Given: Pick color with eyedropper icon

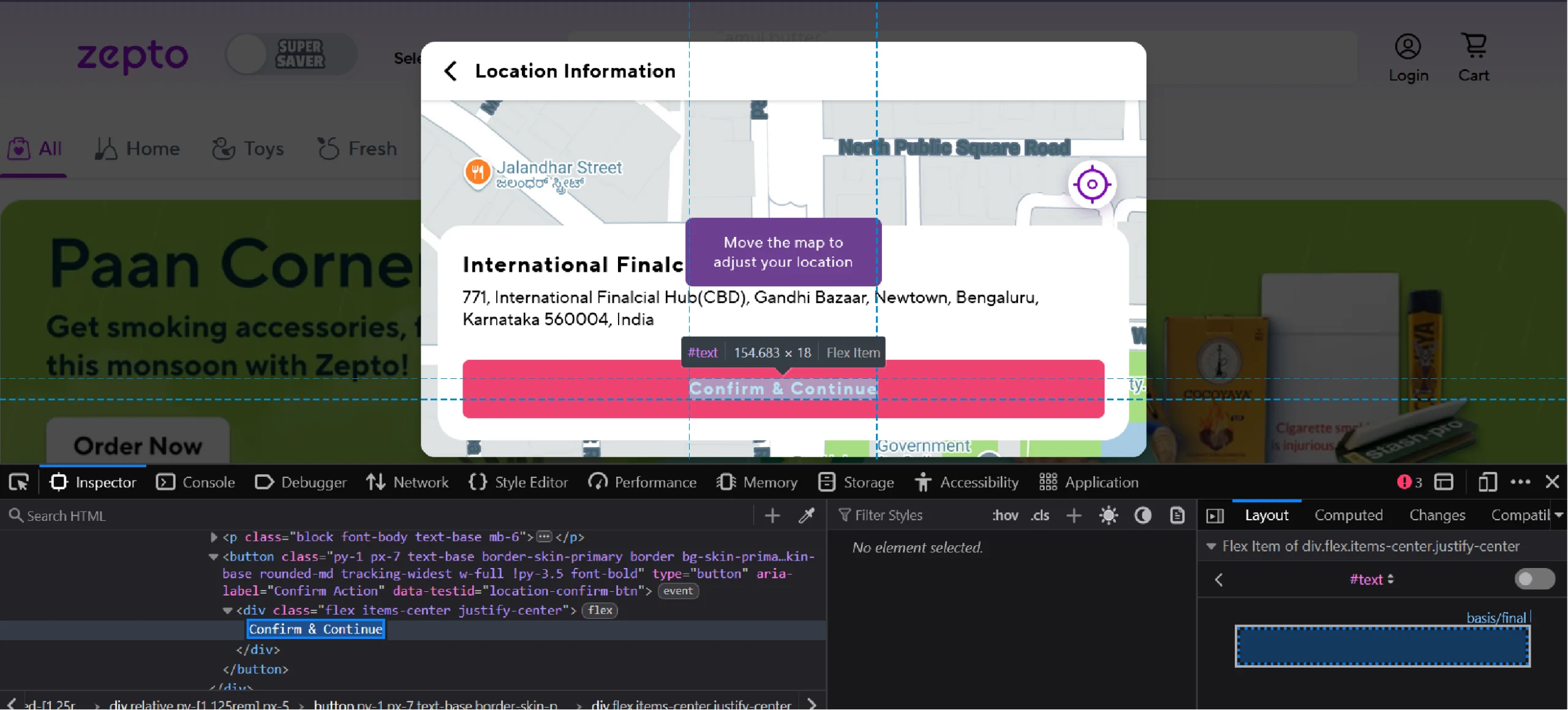Looking at the screenshot, I should (x=807, y=515).
